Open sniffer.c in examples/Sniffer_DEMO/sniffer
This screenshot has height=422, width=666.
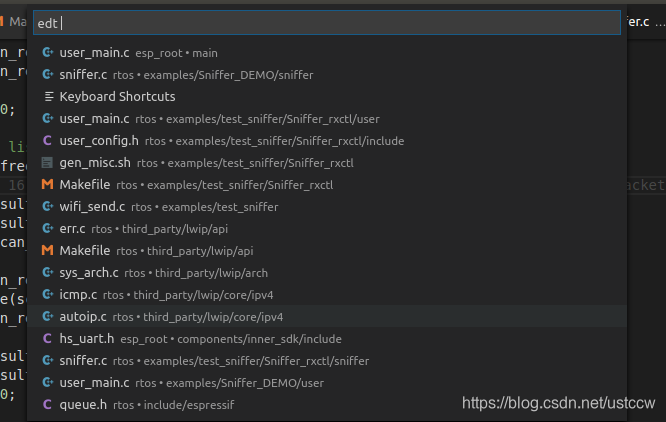[x=327, y=75]
